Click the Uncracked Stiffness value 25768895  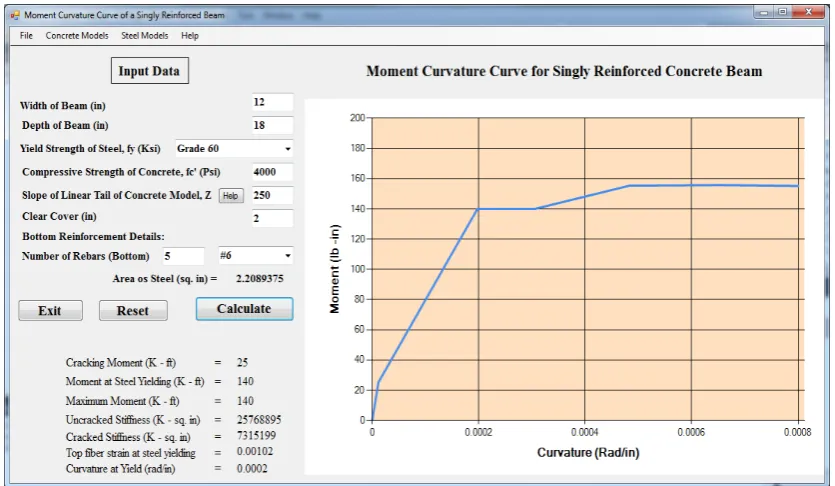point(259,419)
